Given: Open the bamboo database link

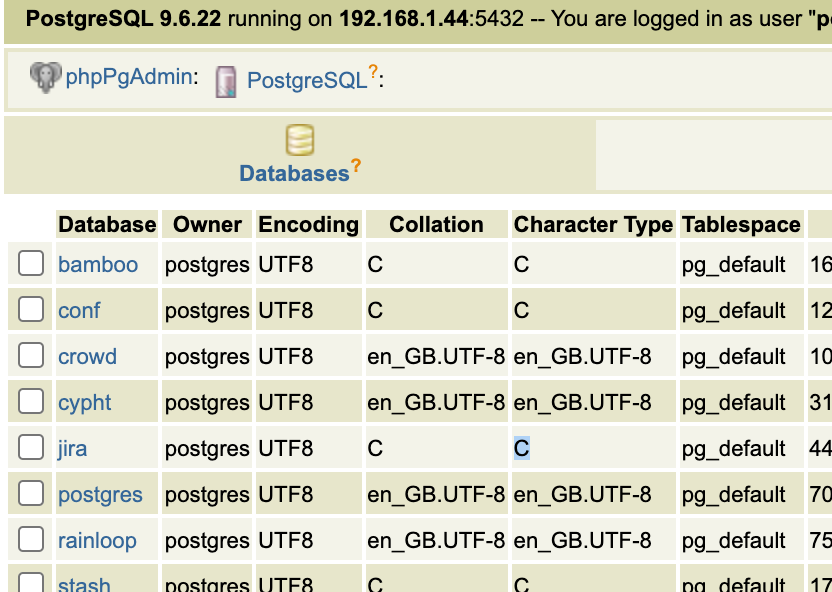Looking at the screenshot, I should click(x=97, y=264).
